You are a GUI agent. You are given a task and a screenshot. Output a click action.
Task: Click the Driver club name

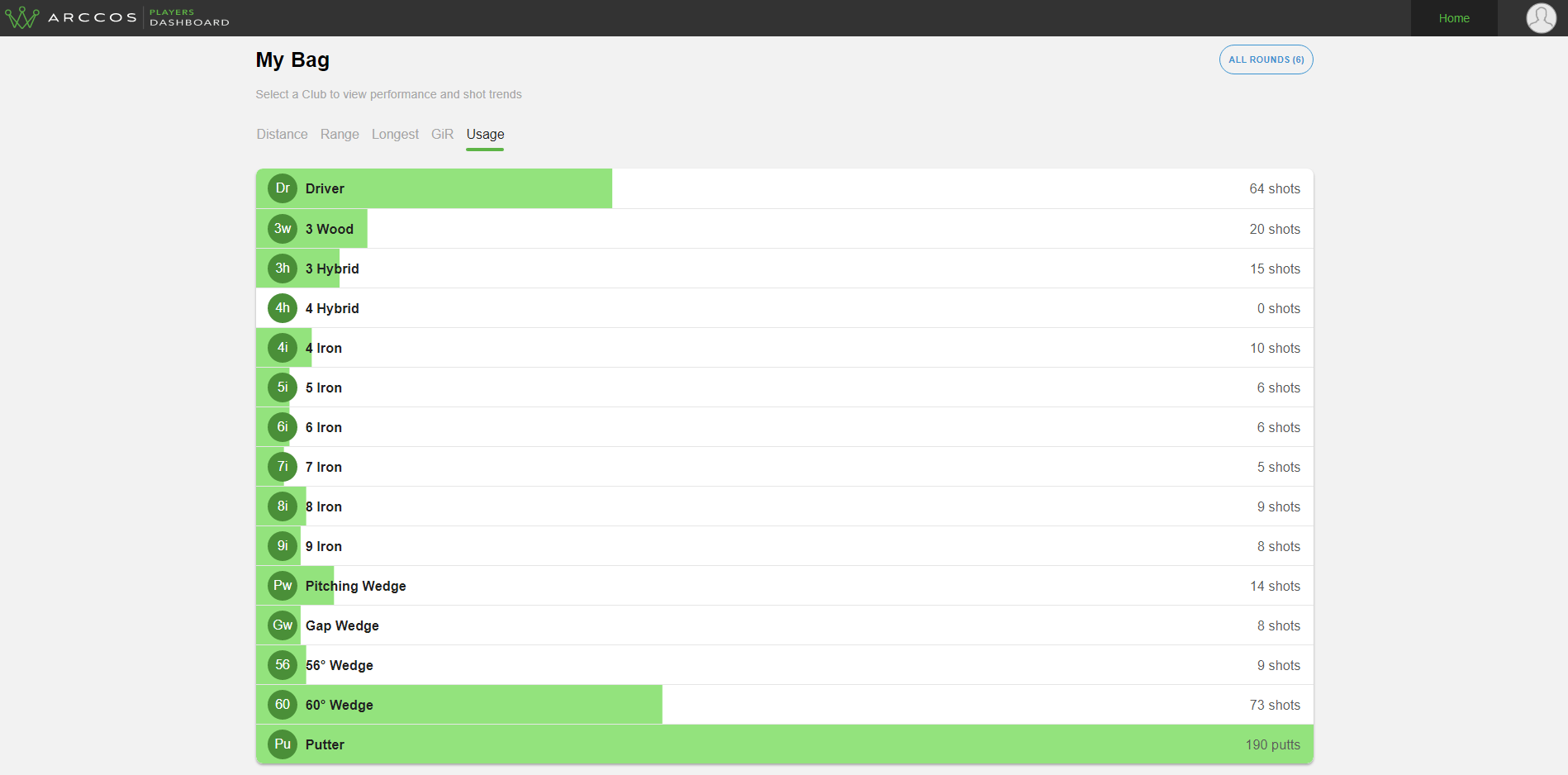pyautogui.click(x=325, y=188)
